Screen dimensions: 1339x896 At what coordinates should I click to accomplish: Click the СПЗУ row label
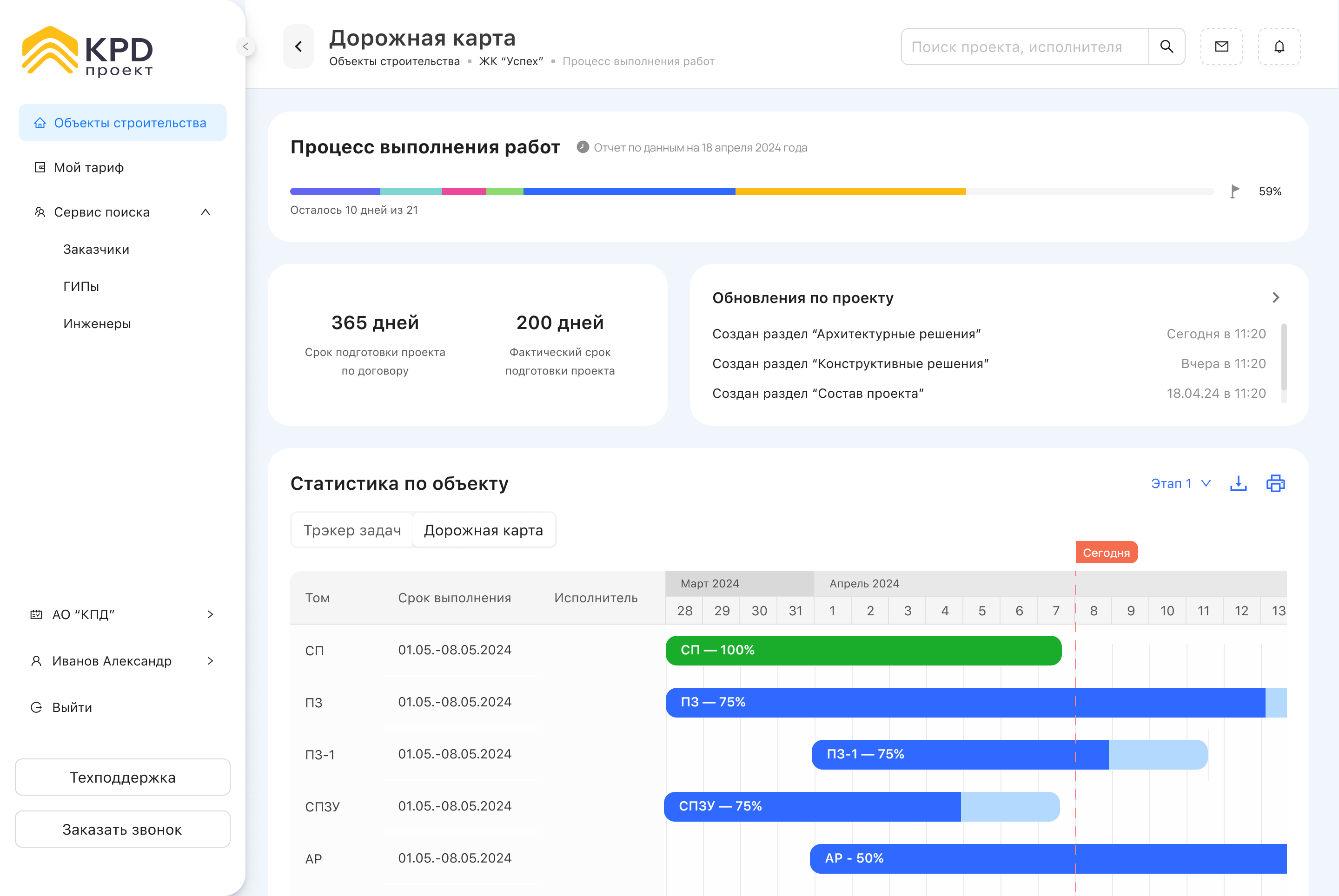[x=323, y=807]
